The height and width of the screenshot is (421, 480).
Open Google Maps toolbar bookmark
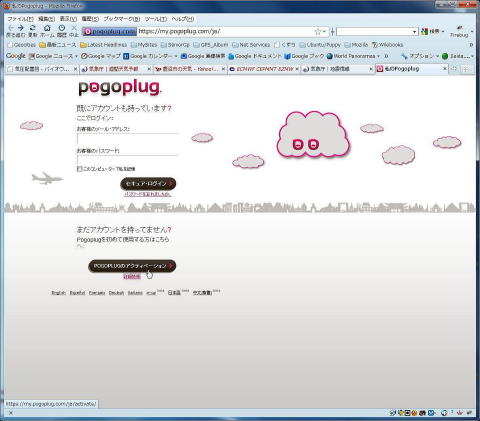(x=101, y=56)
